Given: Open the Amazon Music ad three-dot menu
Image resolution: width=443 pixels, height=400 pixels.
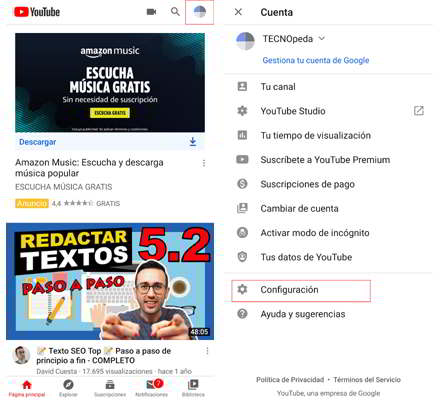Looking at the screenshot, I should 204,163.
